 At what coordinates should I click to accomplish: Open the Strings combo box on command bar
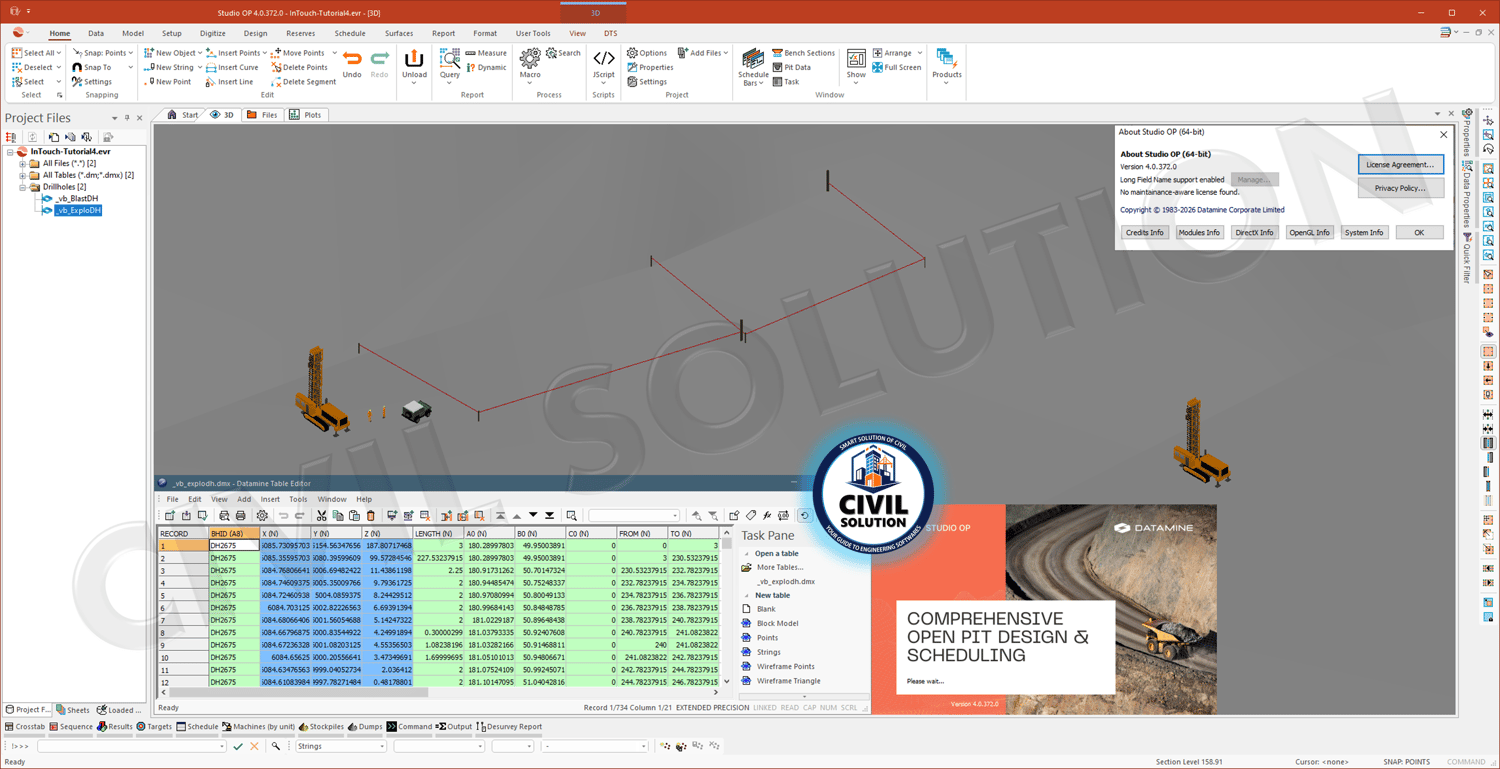tap(341, 747)
